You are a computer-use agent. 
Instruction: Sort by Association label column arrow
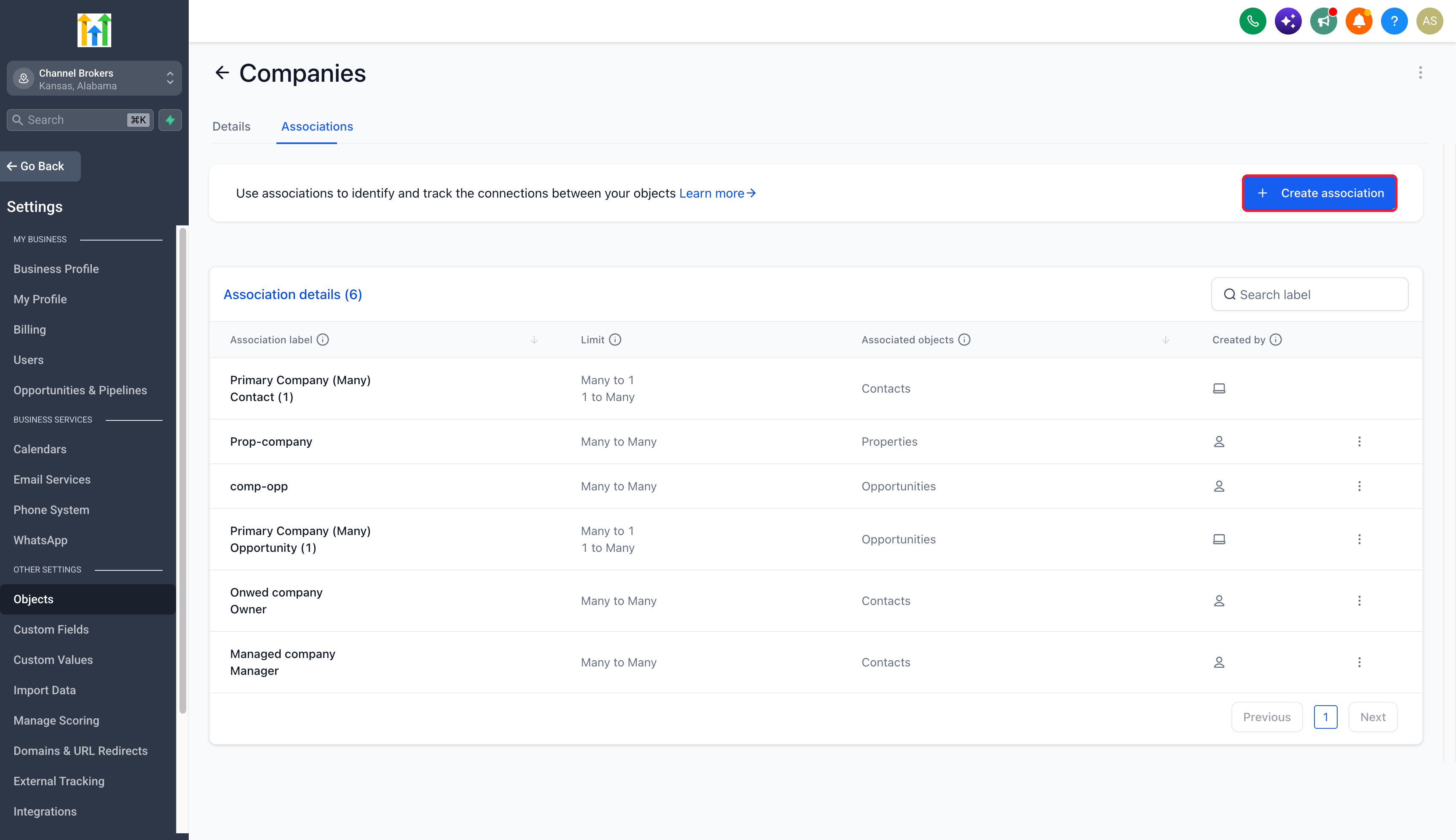pyautogui.click(x=534, y=340)
